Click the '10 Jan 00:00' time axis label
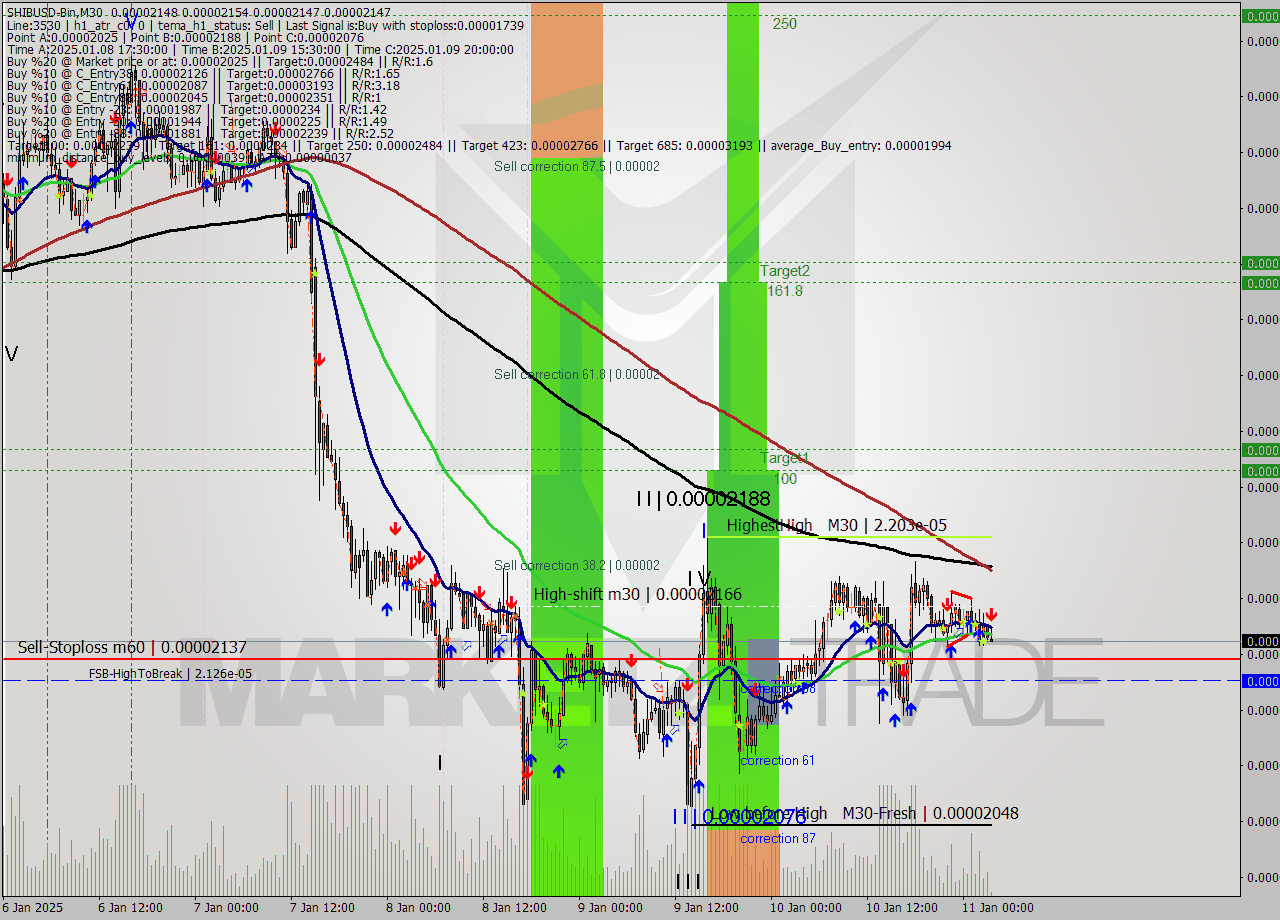The width and height of the screenshot is (1280, 920). point(808,908)
